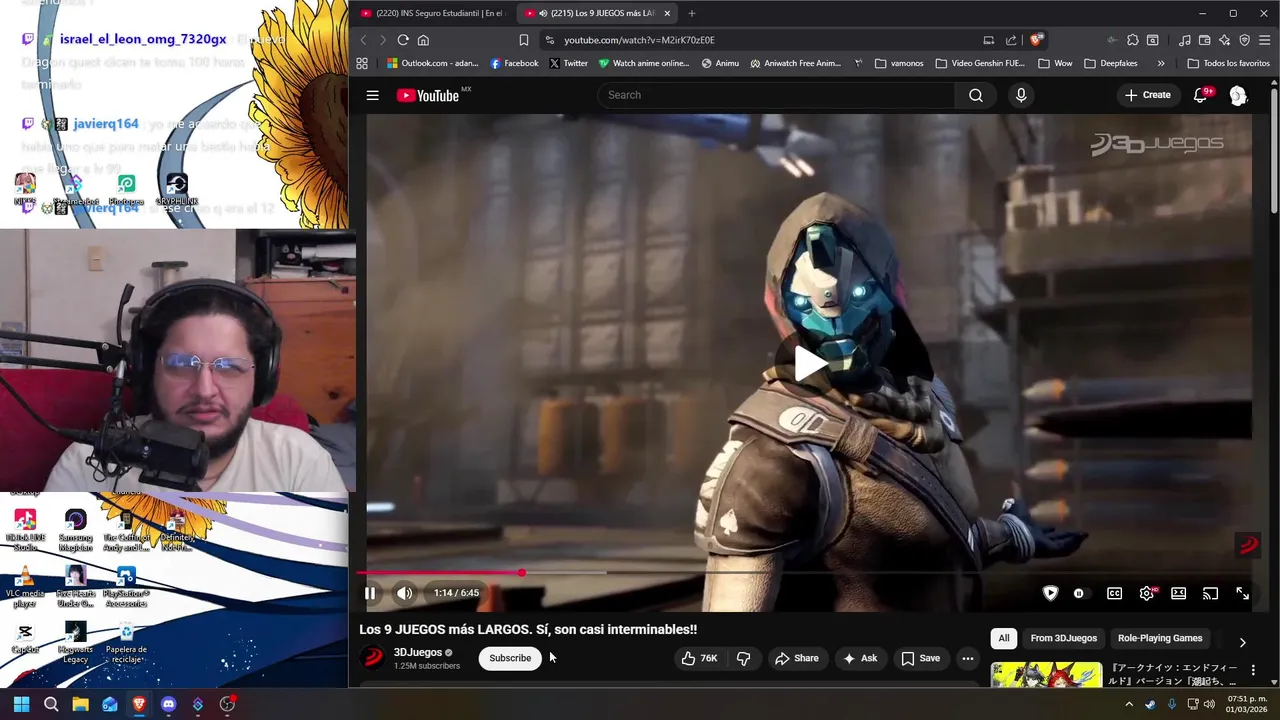
Task: Open the Arknights recommended video thumbnail
Action: [1046, 675]
